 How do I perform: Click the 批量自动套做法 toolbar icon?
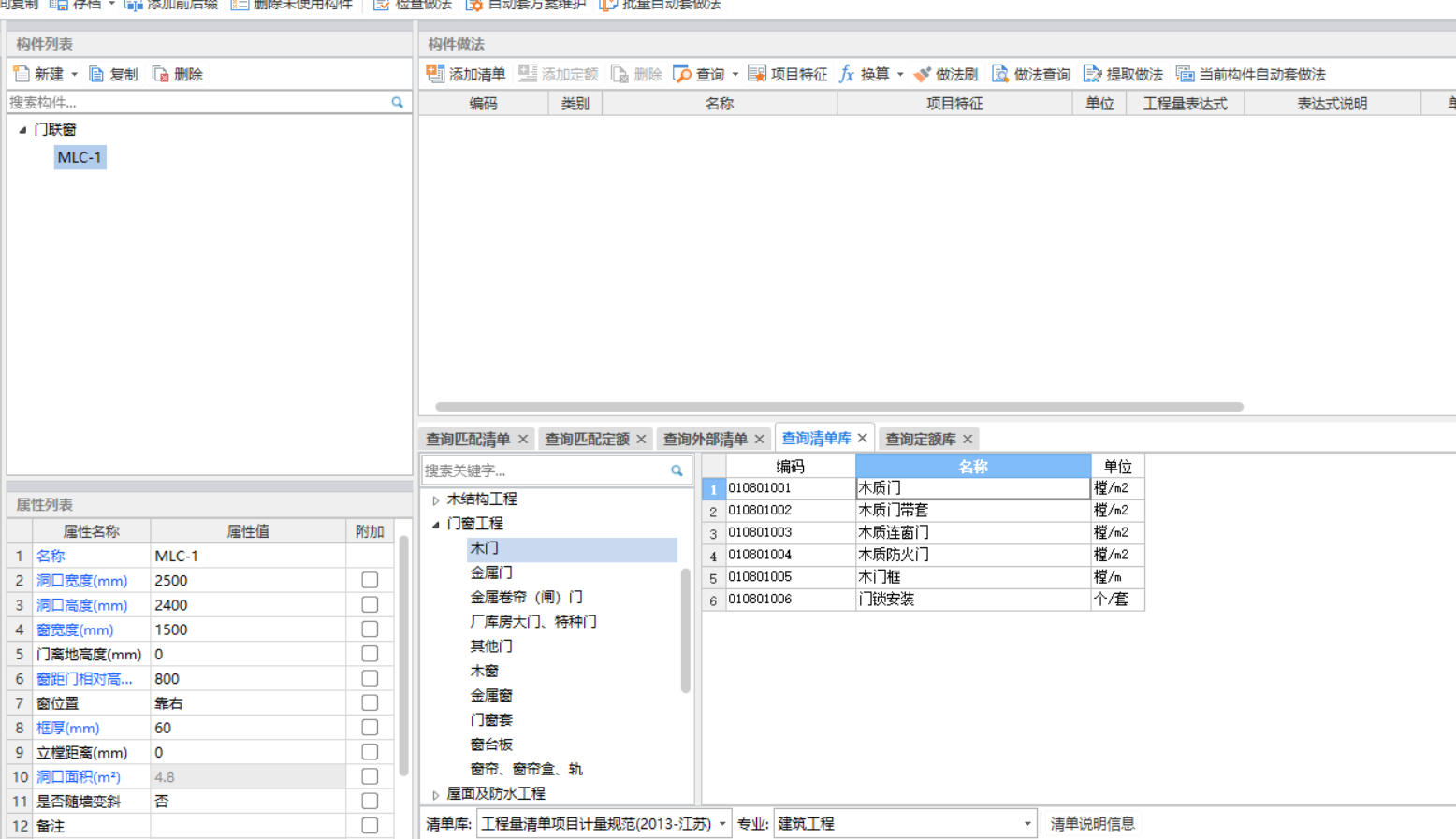[x=608, y=5]
